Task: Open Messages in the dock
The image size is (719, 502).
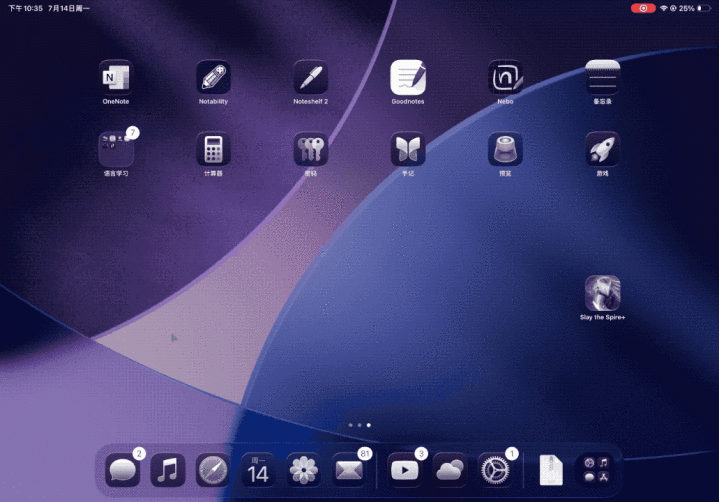Action: pyautogui.click(x=123, y=469)
